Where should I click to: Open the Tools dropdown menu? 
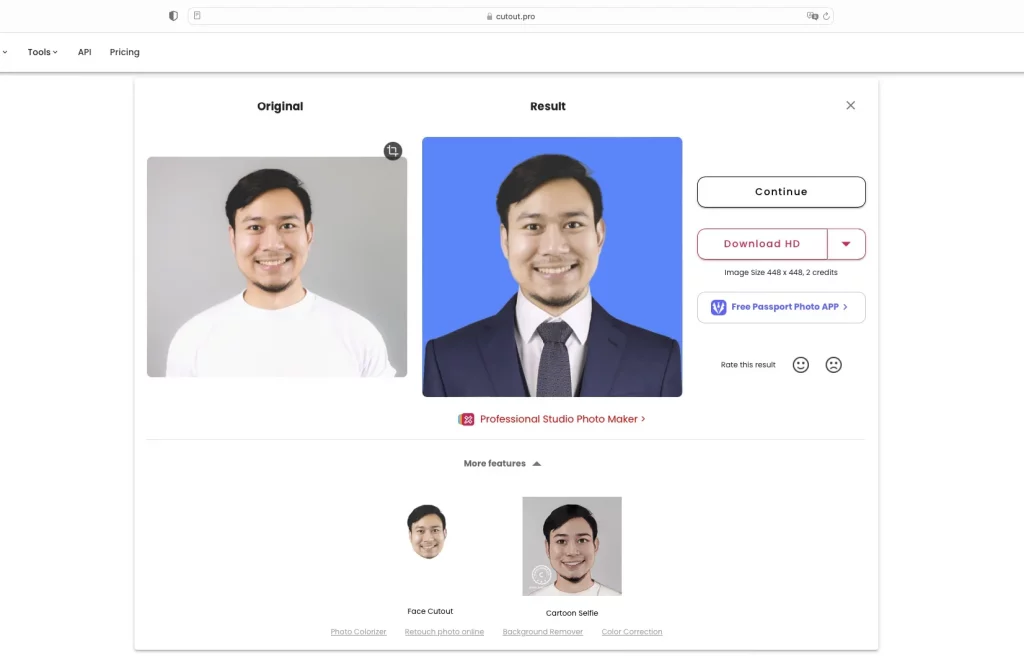pos(42,52)
